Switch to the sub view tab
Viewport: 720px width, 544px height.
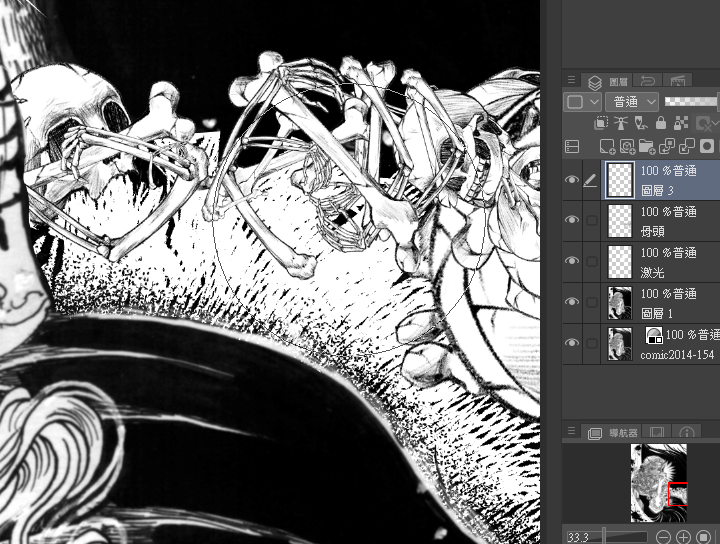(657, 432)
